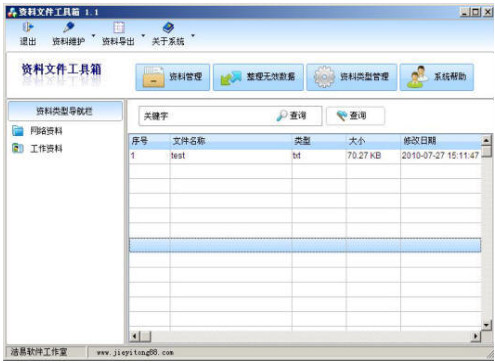
Task: Sort by the 序号 column header
Action: [x=149, y=141]
